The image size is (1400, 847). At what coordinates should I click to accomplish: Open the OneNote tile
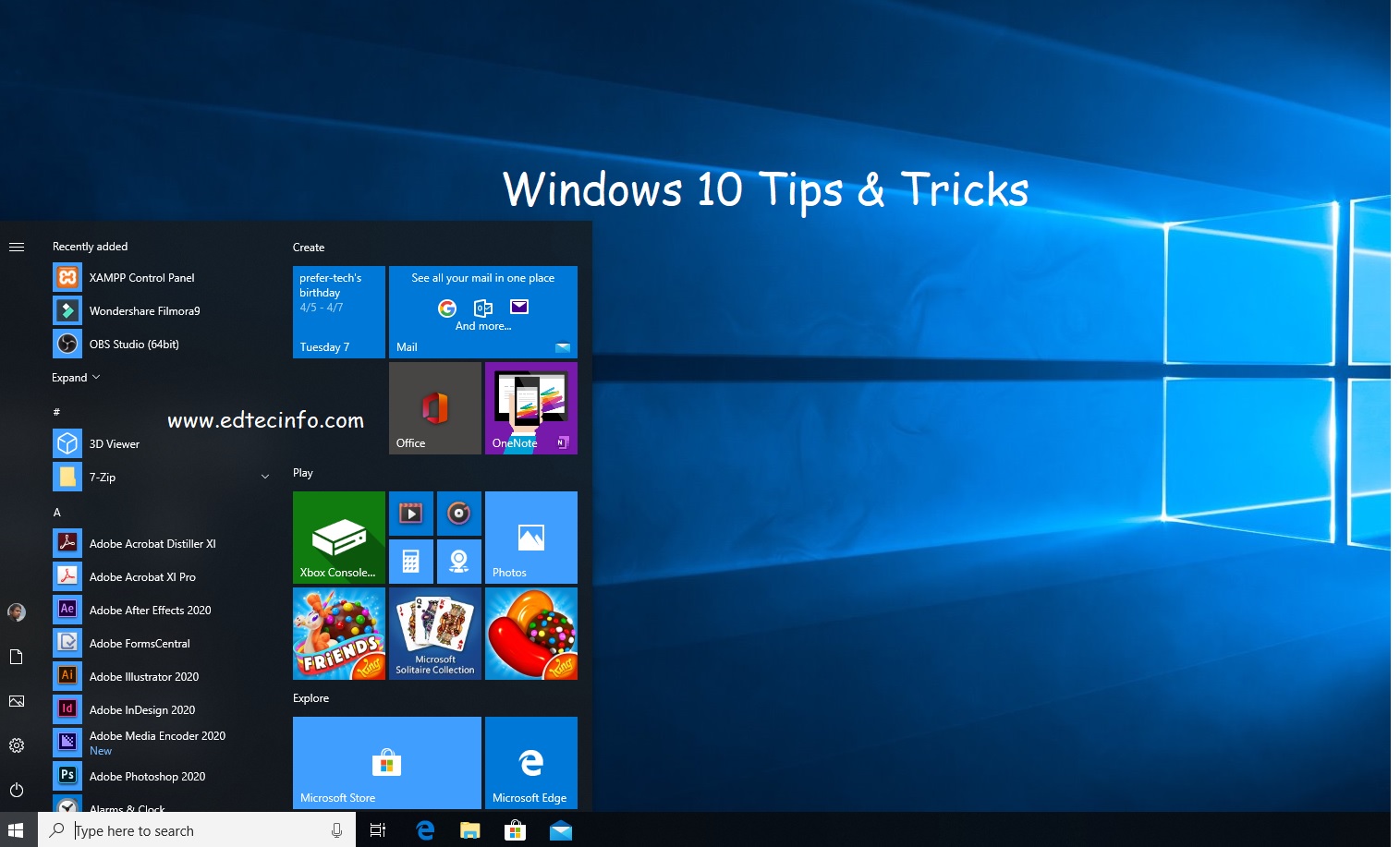pos(530,407)
